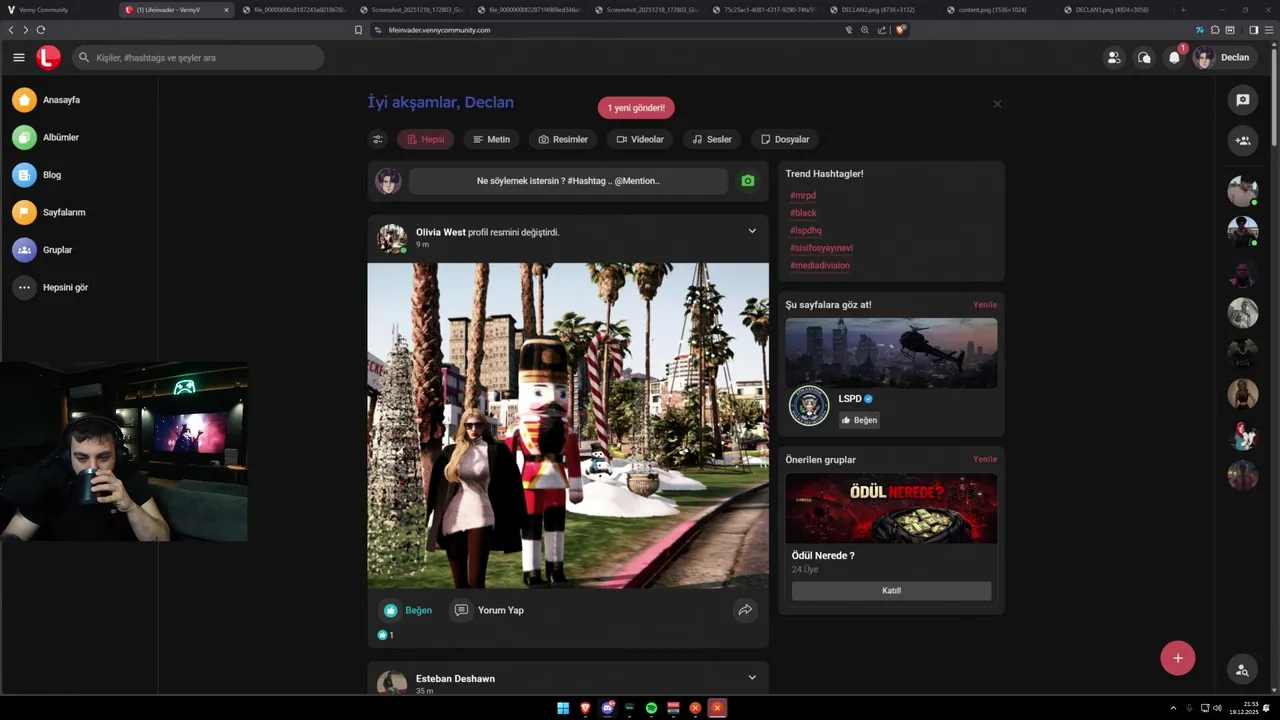Image resolution: width=1280 pixels, height=720 pixels.
Task: Click the search field 'Kişiler, #hashtags'
Action: pyautogui.click(x=198, y=58)
